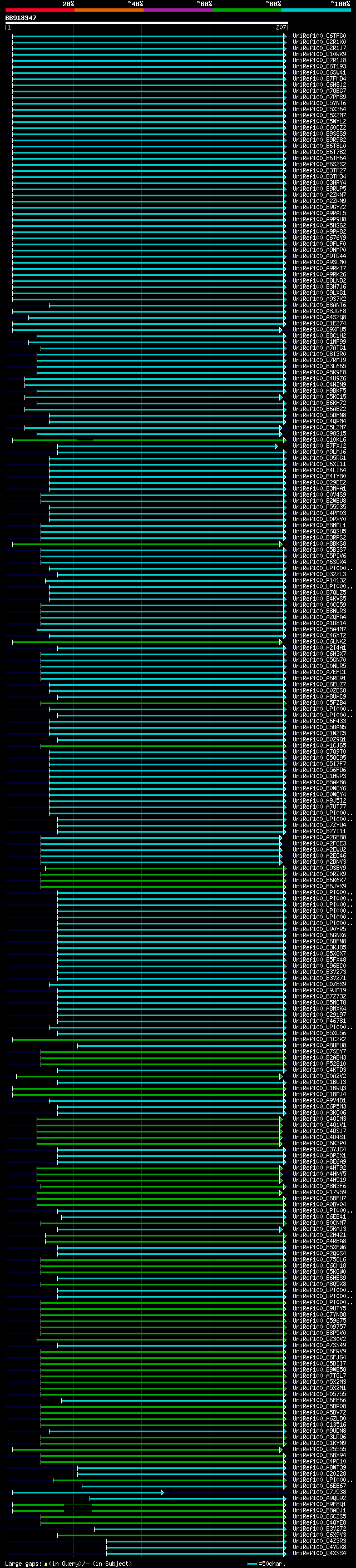Click label UniRef100_A8WT39
This screenshot has height=1568, width=356.
tap(319, 1467)
